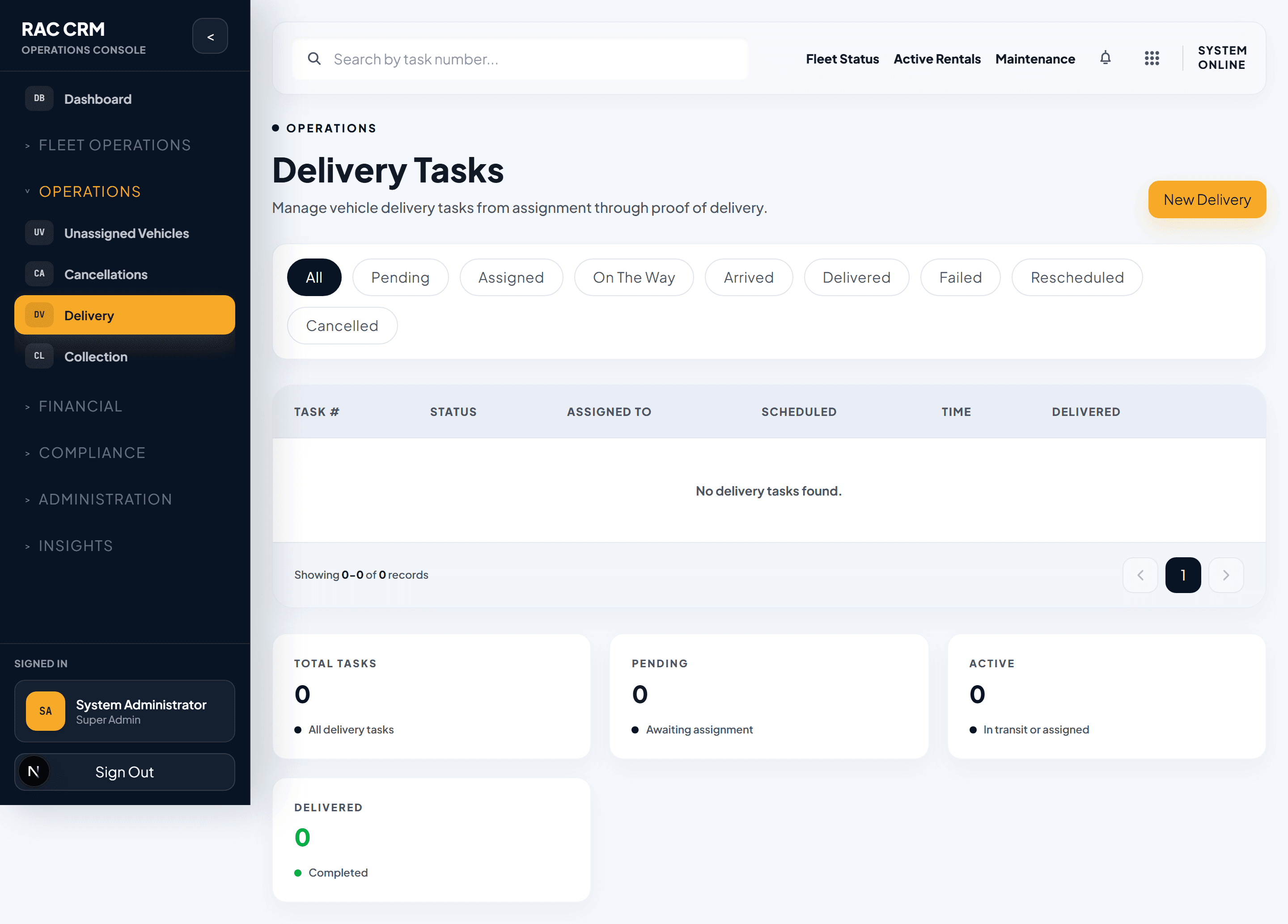This screenshot has height=924, width=1288.
Task: Open the Fleet Status link
Action: tap(842, 59)
